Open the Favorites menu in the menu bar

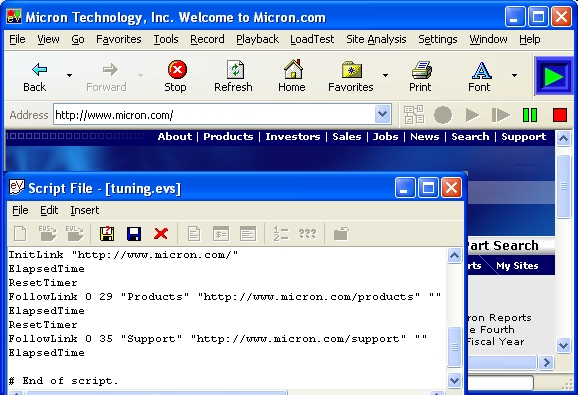[x=119, y=39]
